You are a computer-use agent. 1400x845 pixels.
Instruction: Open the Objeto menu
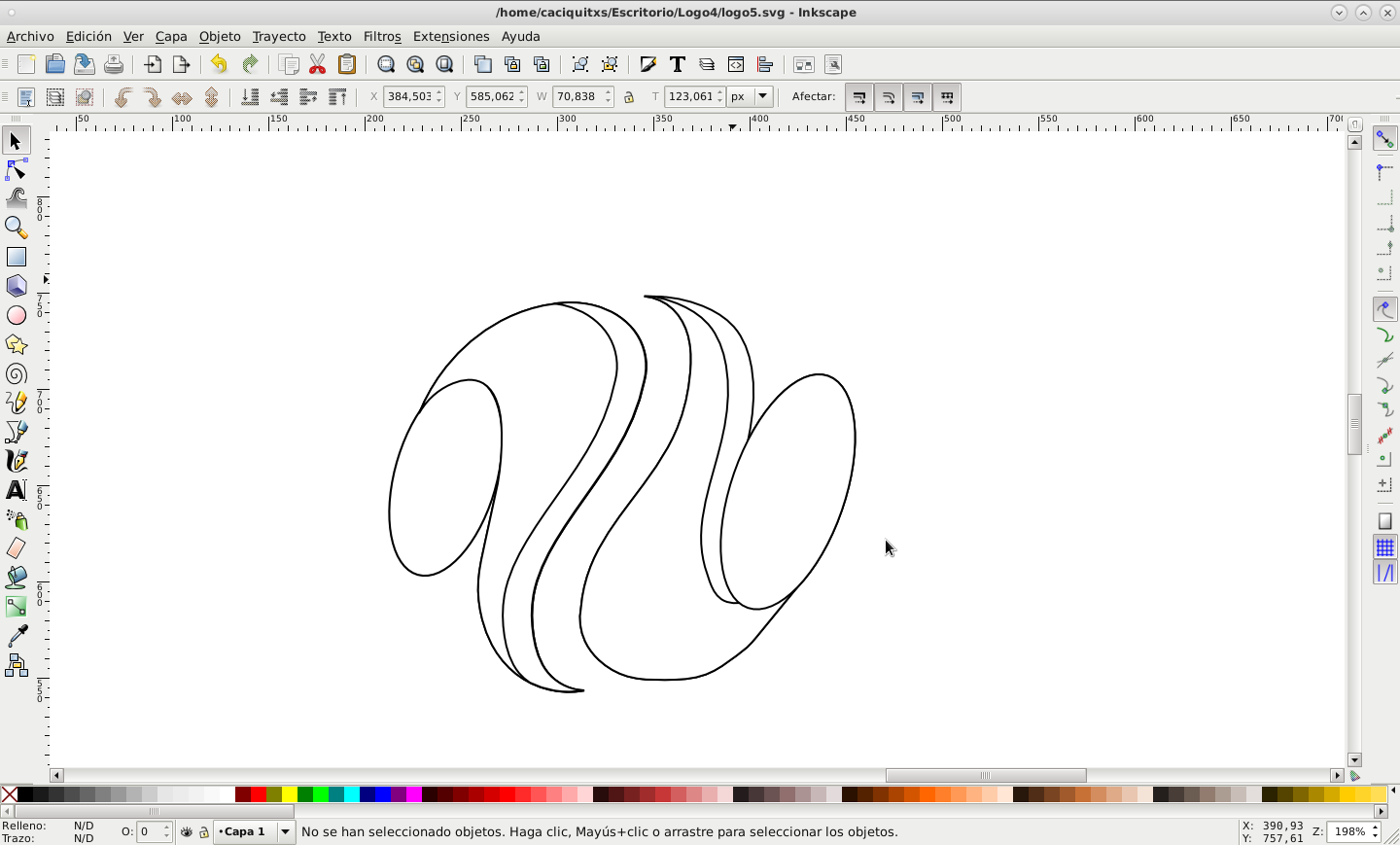point(220,37)
